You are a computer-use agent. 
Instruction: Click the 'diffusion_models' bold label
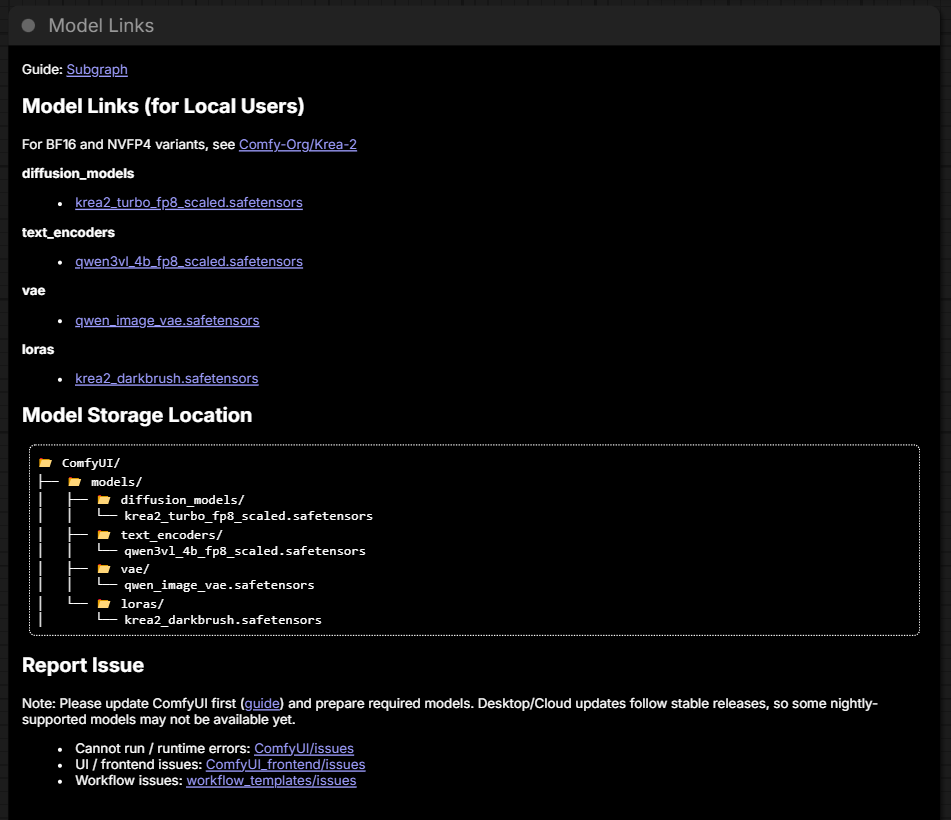pos(78,173)
